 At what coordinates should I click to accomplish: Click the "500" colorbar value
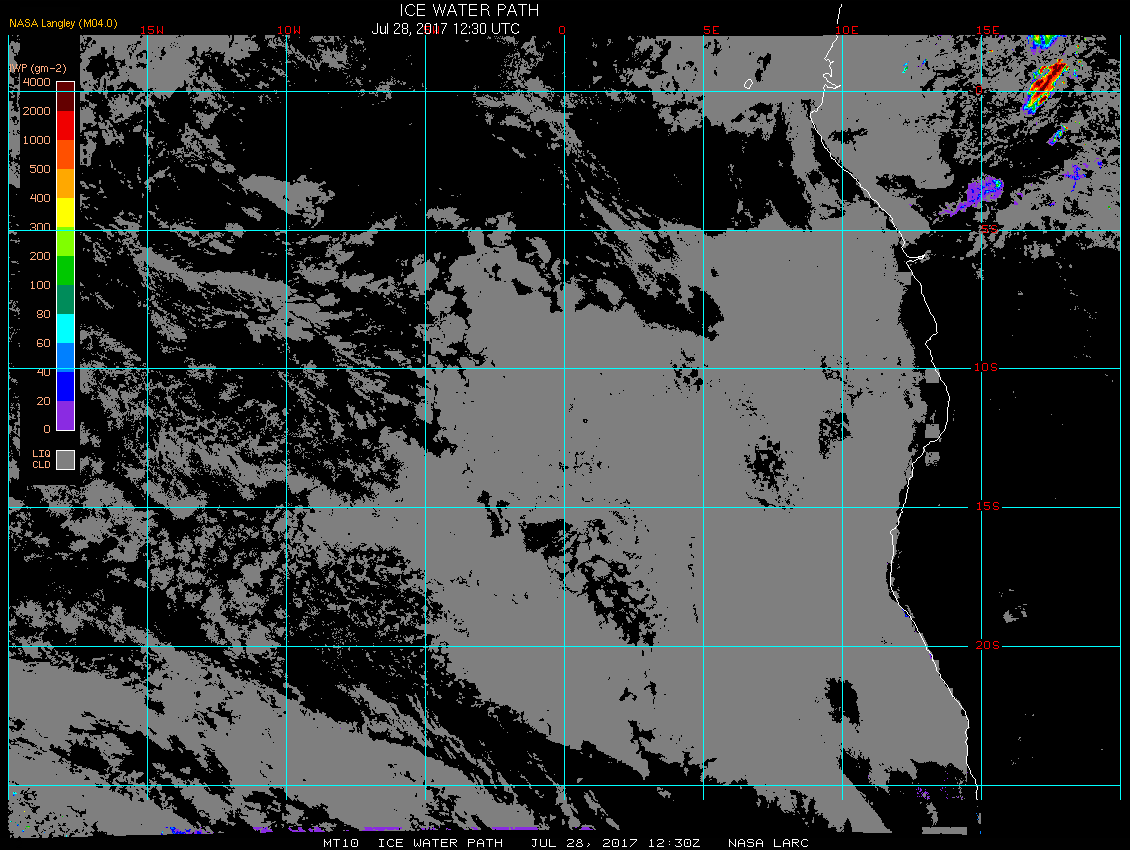(40, 169)
